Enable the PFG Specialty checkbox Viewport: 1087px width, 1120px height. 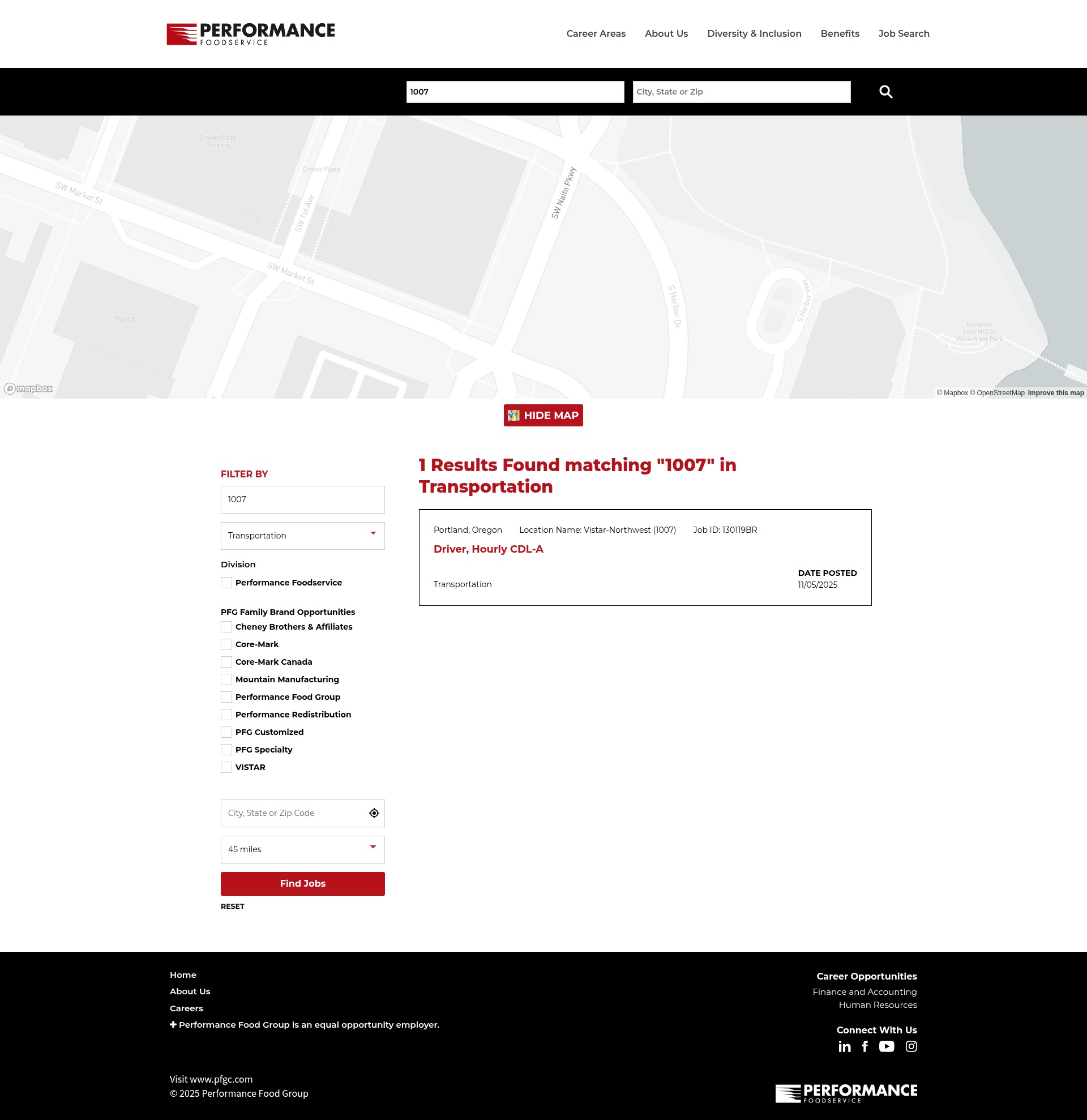(x=226, y=750)
